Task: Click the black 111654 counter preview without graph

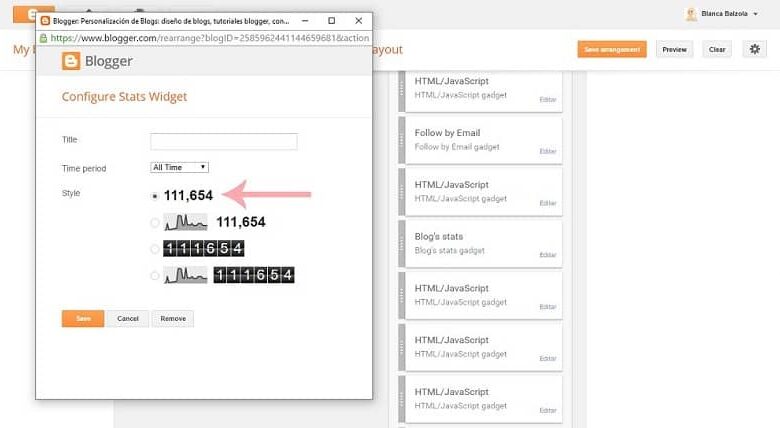Action: 204,248
